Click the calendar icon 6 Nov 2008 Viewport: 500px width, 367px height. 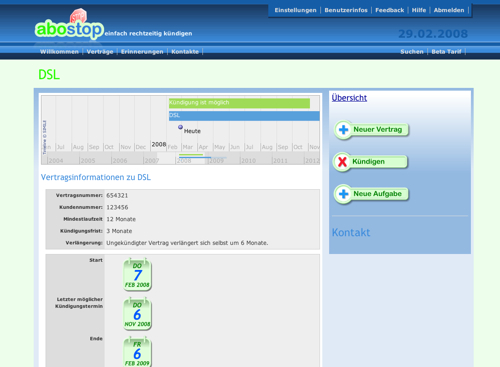pos(137,314)
